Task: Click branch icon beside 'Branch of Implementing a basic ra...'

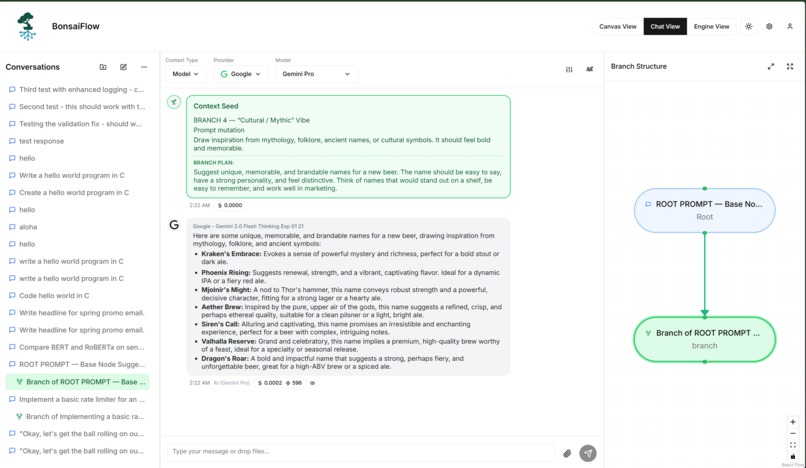Action: (x=19, y=416)
